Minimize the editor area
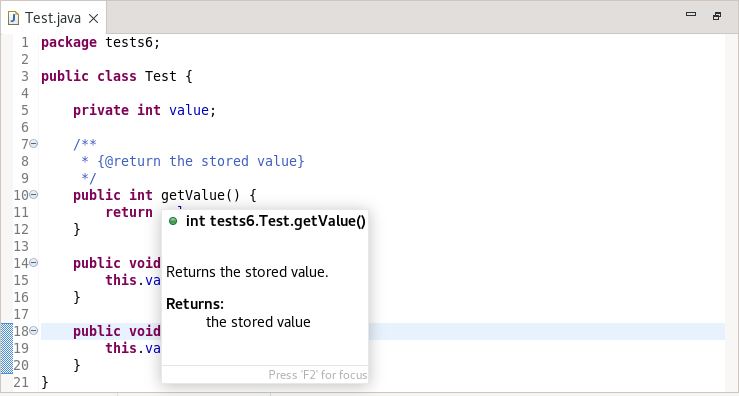The width and height of the screenshot is (739, 396). [691, 15]
